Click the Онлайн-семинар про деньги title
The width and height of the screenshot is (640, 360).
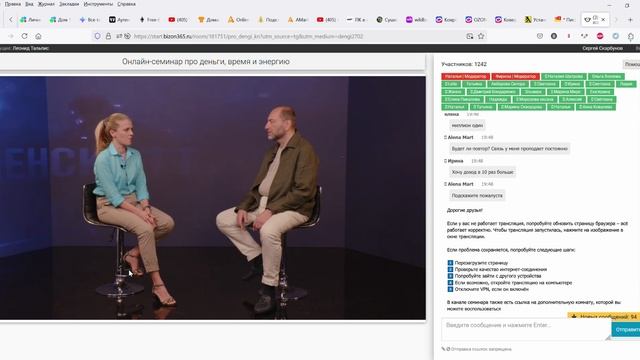206,62
